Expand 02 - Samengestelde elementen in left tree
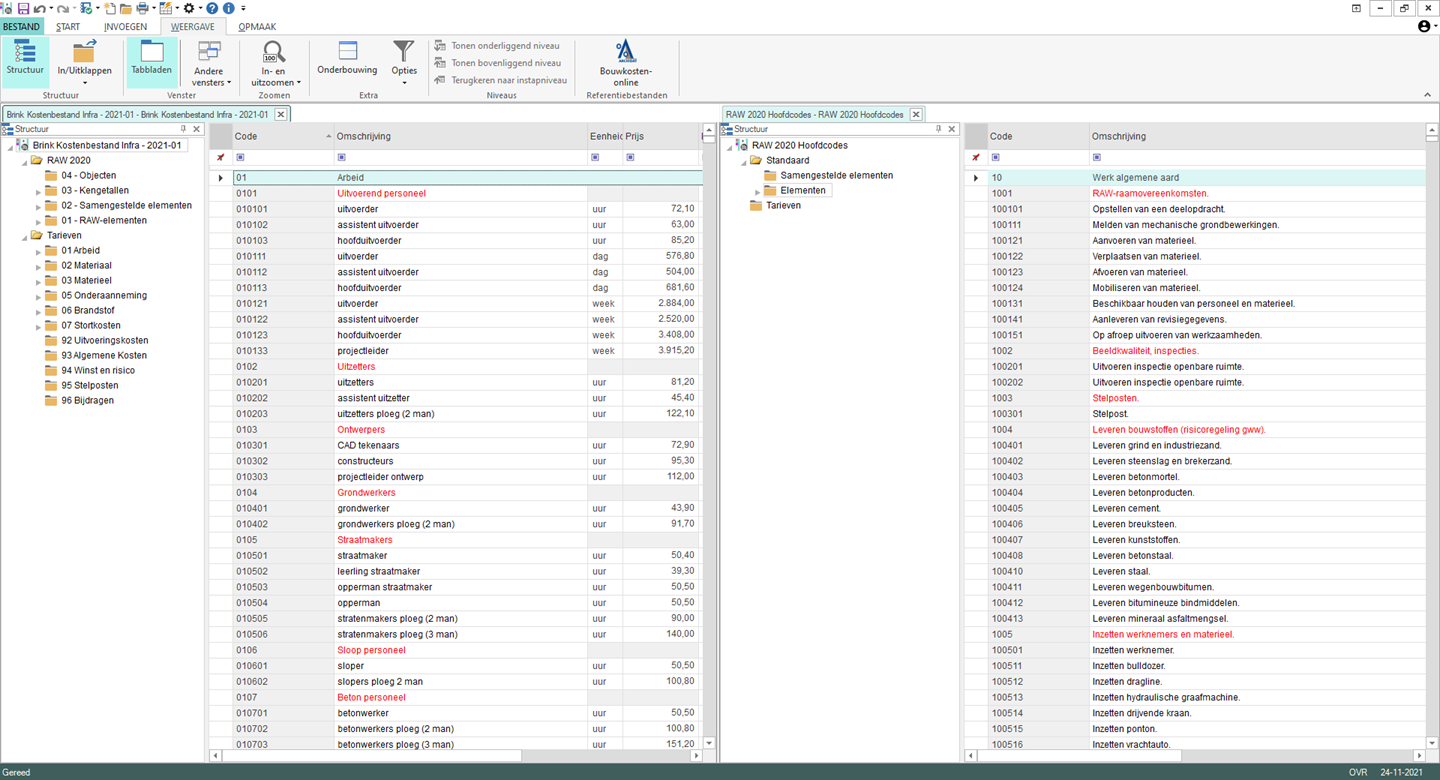The width and height of the screenshot is (1440, 780). tap(39, 206)
